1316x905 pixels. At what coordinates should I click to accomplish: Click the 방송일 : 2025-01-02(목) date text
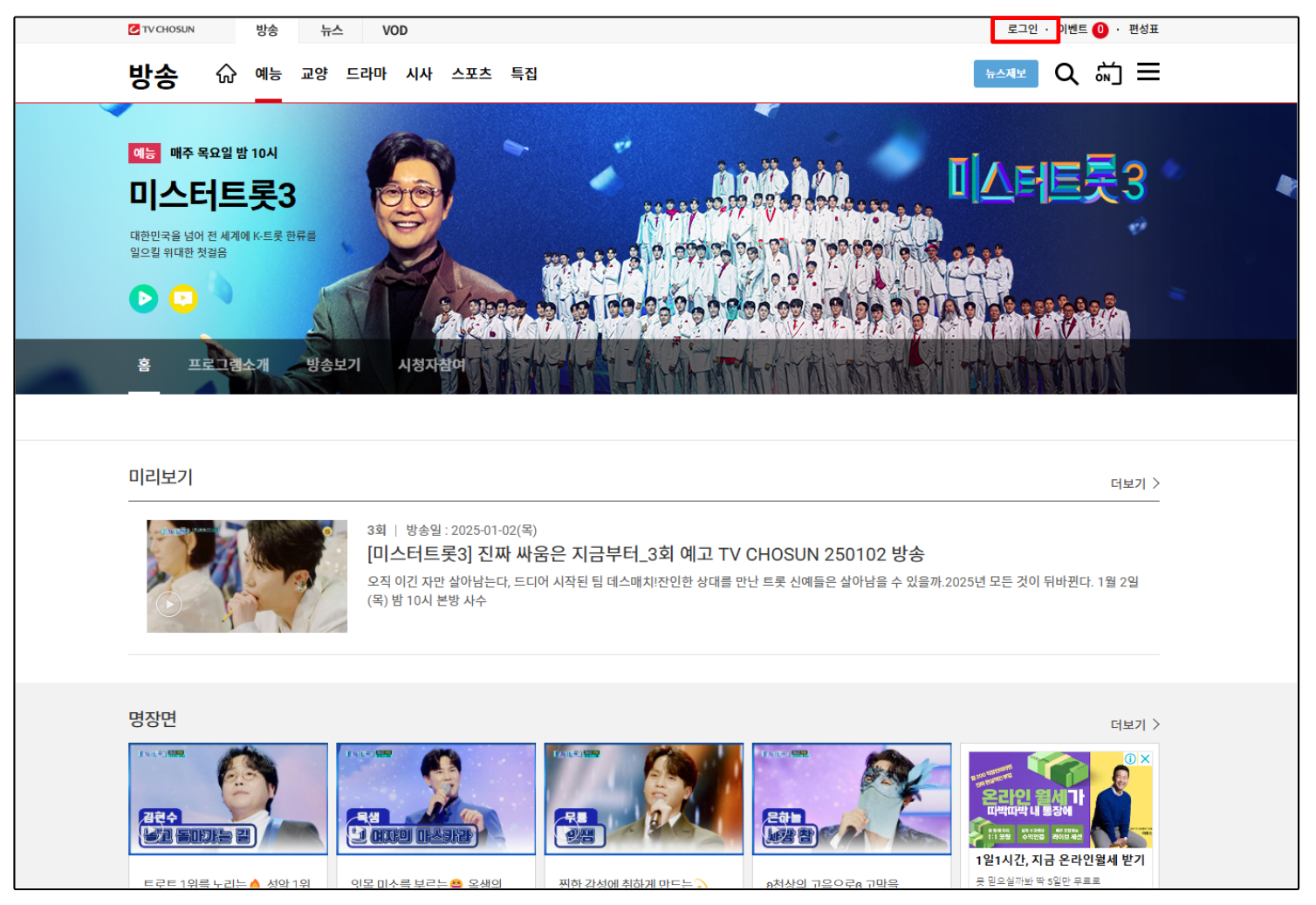(471, 530)
